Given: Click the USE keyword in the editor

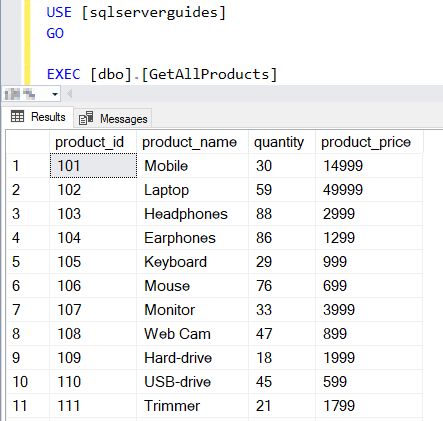Looking at the screenshot, I should coord(59,12).
